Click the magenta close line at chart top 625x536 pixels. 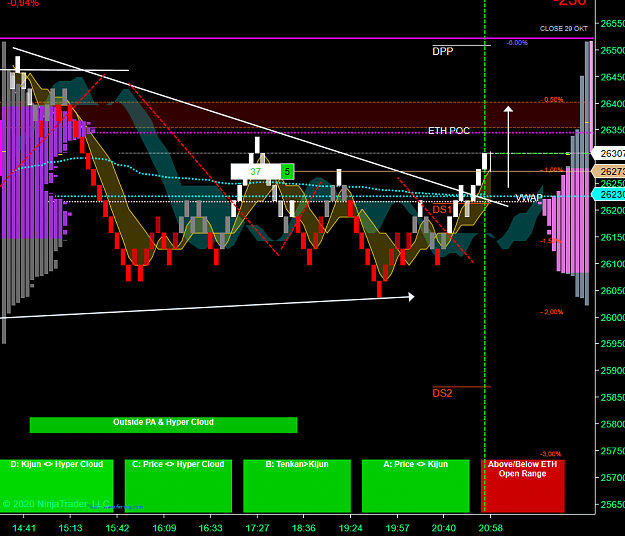tap(297, 38)
